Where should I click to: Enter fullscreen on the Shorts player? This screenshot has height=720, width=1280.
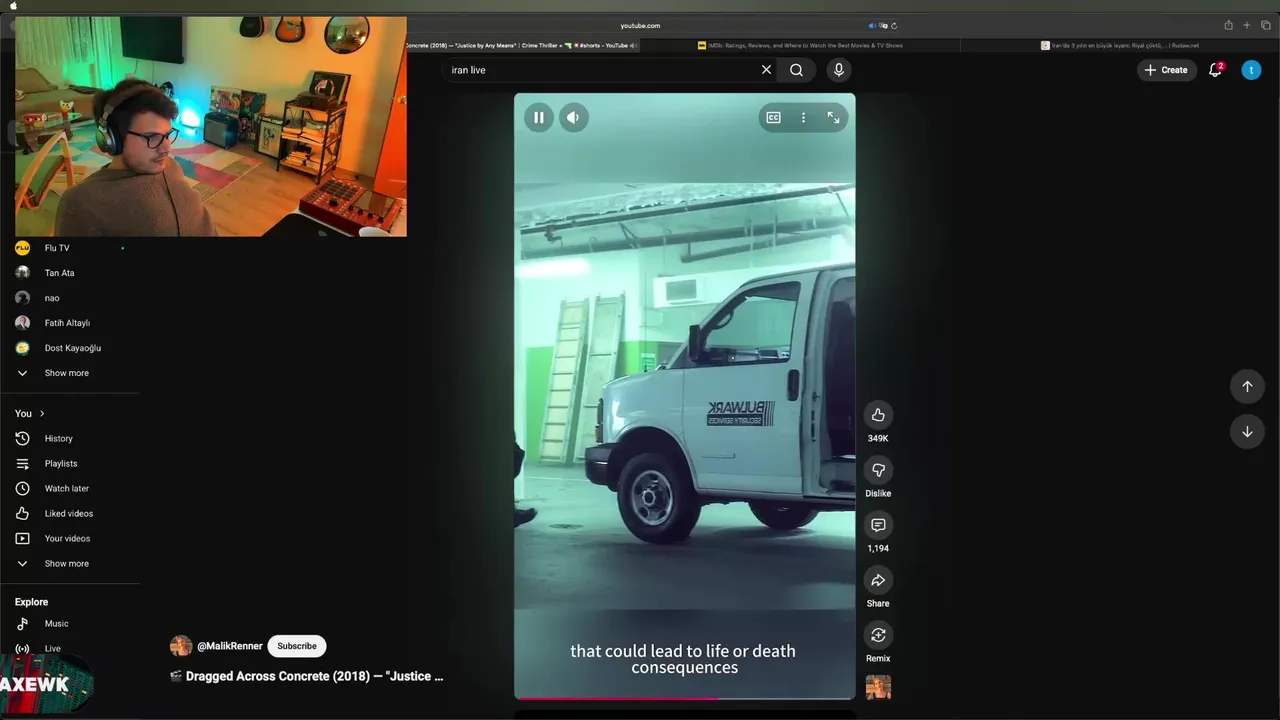click(x=833, y=117)
